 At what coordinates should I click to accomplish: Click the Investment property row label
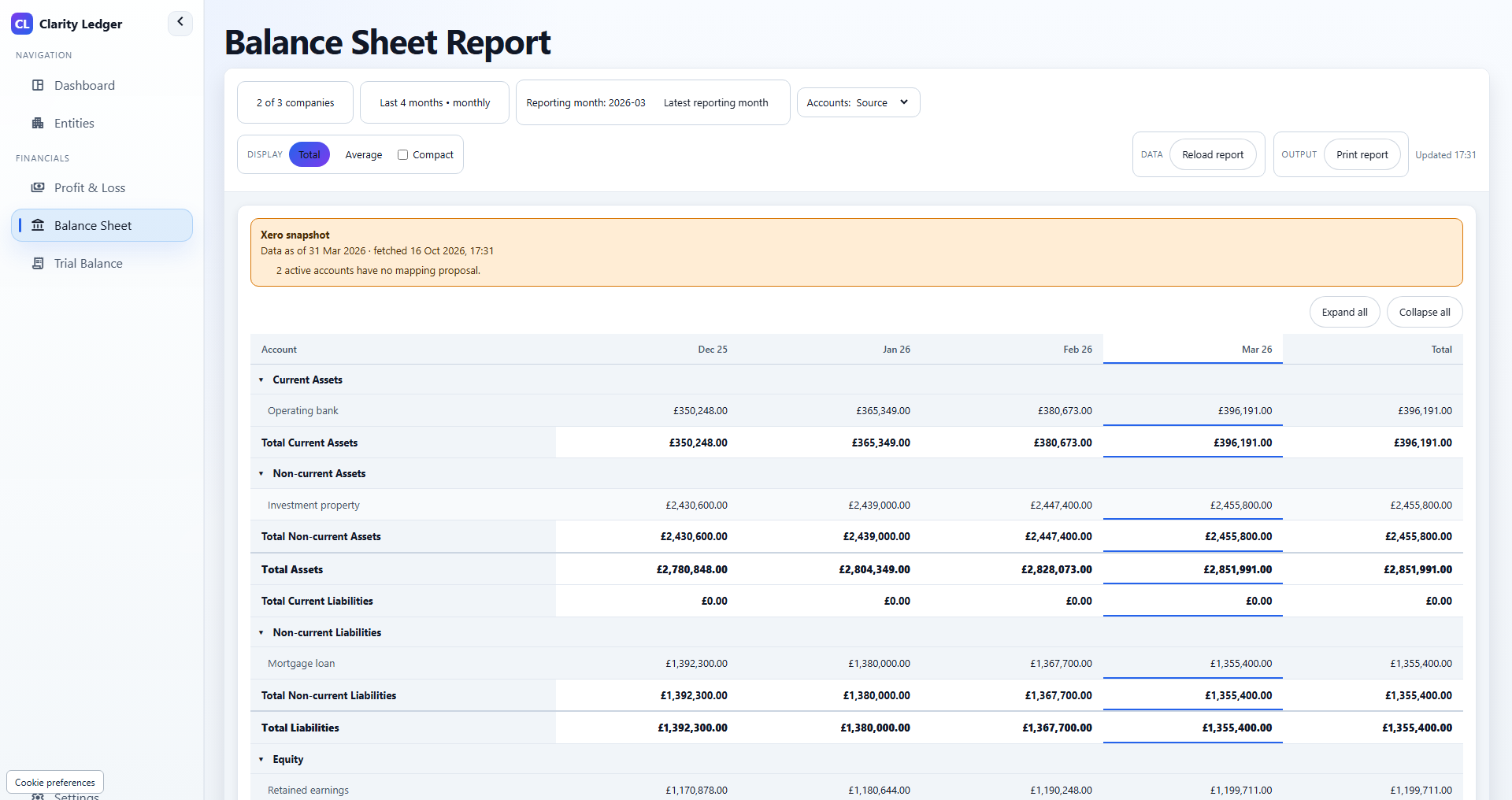[x=313, y=505]
